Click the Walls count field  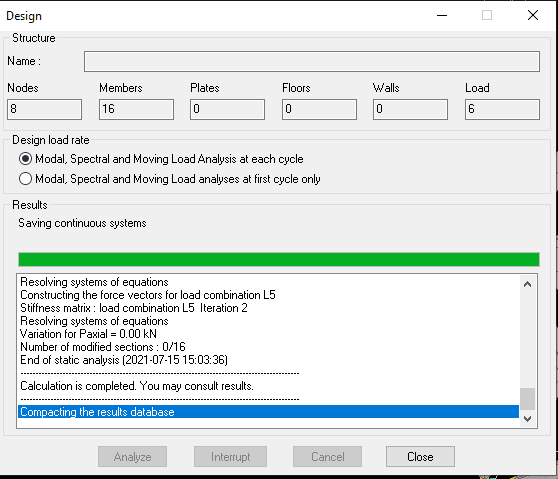(410, 109)
